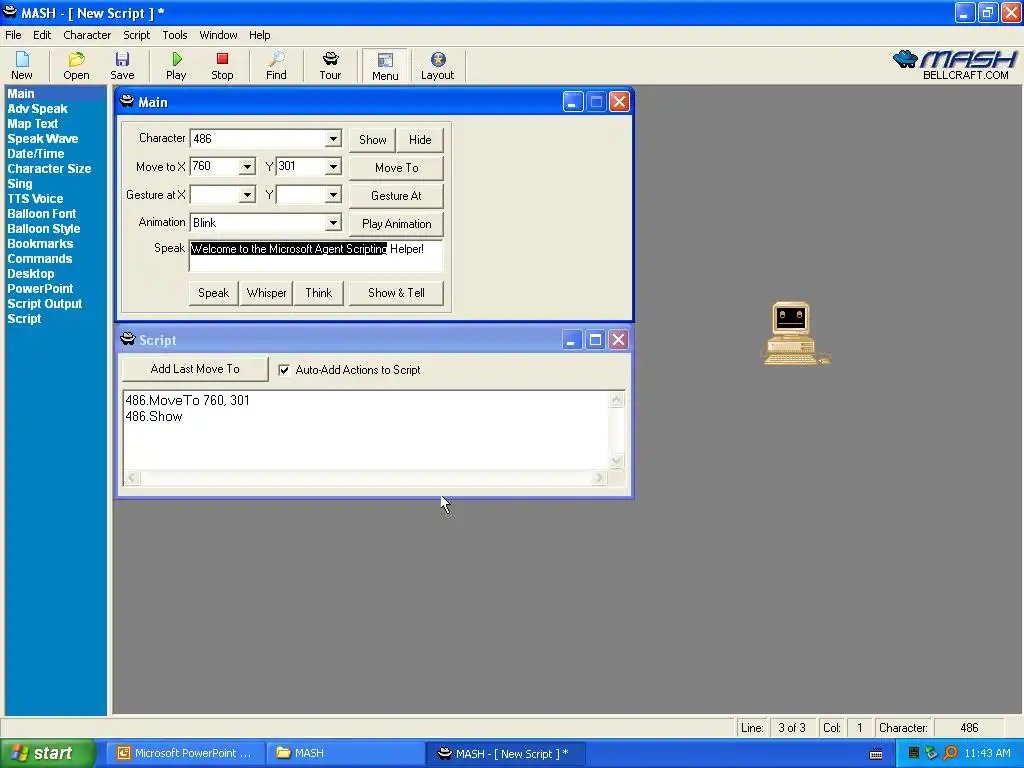Click the Main window title icon

[x=127, y=102]
